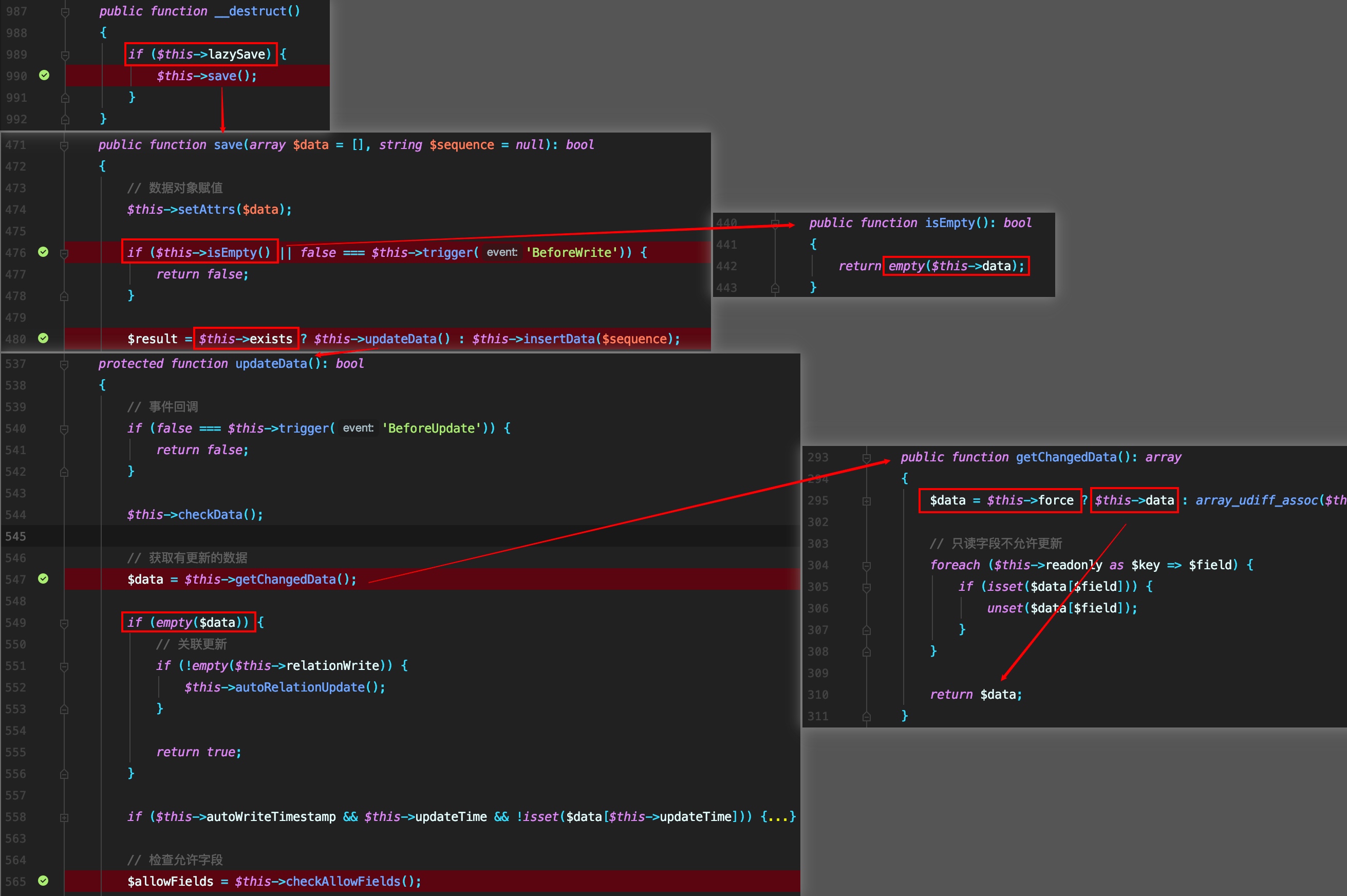Toggle breakpoint on line 990 save call

pyautogui.click(x=44, y=76)
